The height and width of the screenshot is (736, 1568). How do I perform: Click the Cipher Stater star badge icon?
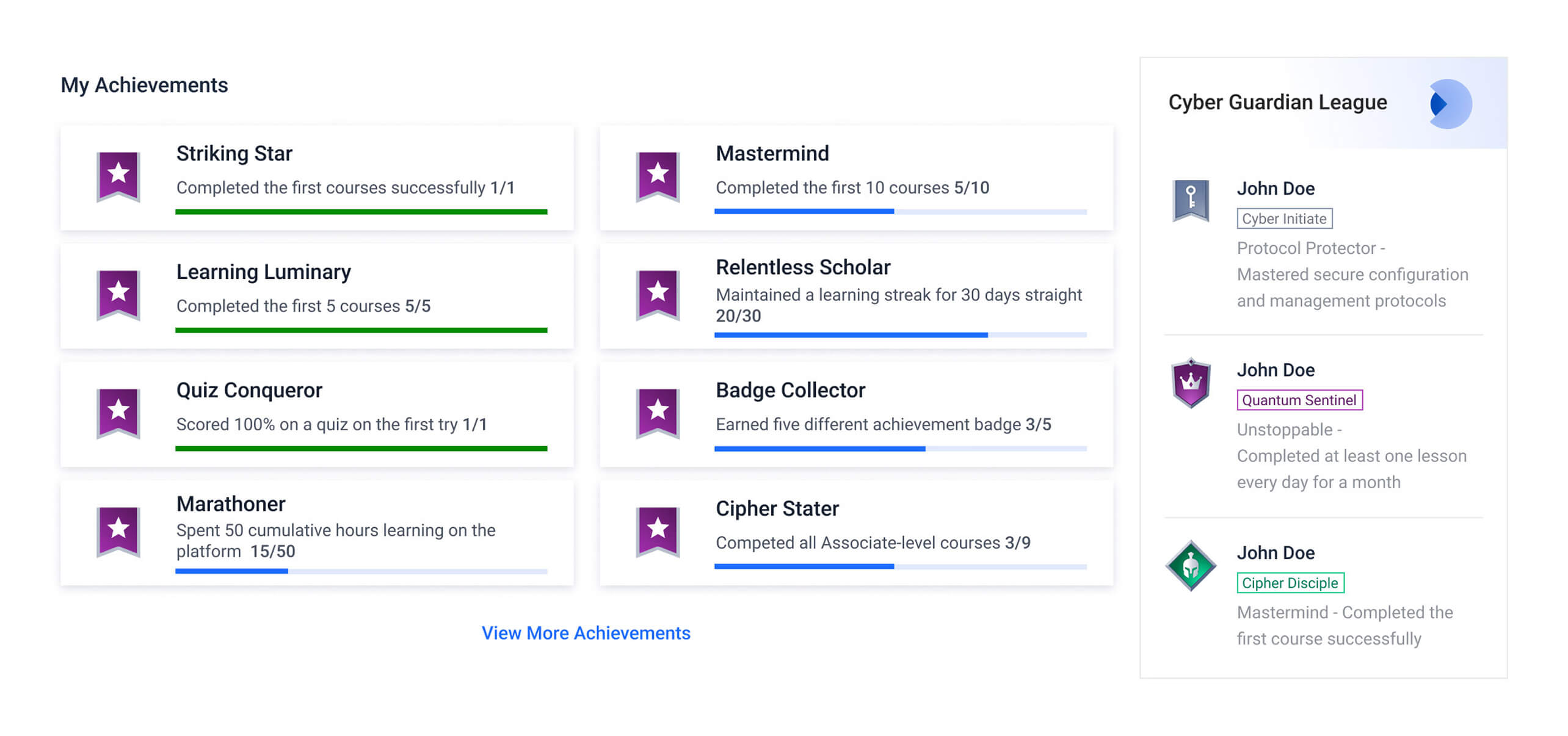pyautogui.click(x=658, y=532)
